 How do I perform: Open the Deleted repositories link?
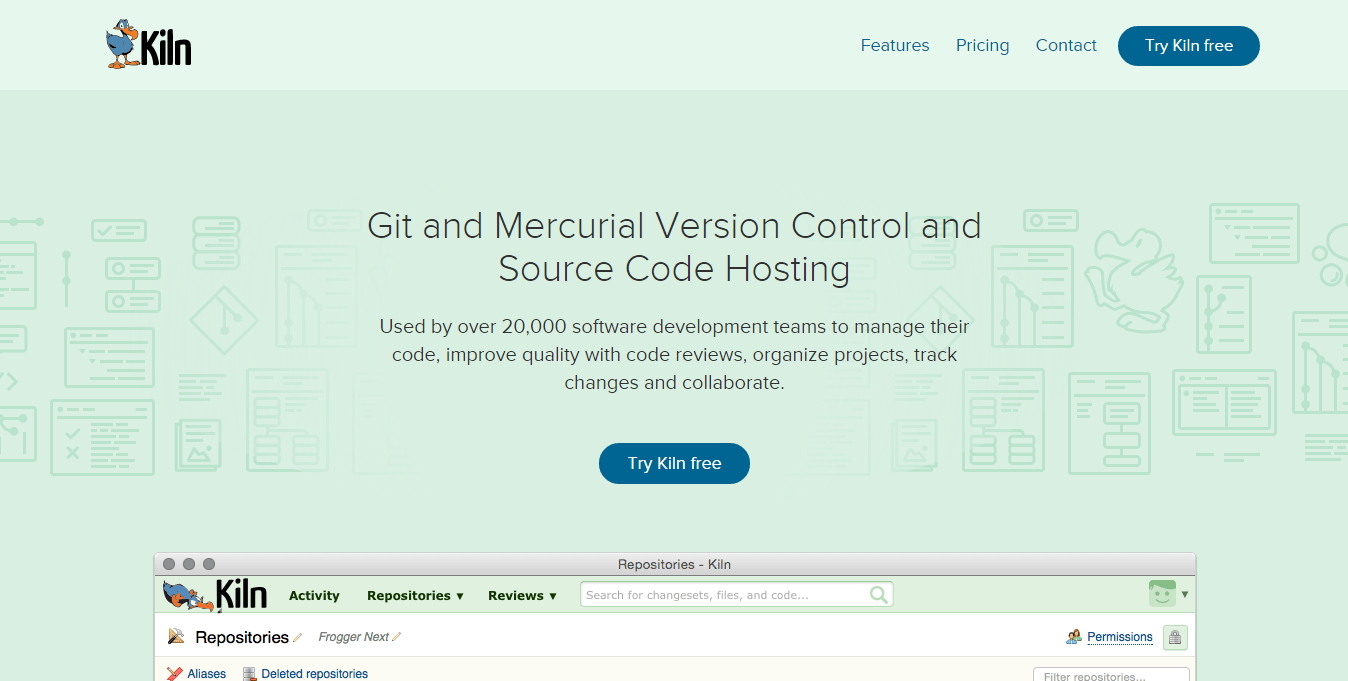[315, 674]
